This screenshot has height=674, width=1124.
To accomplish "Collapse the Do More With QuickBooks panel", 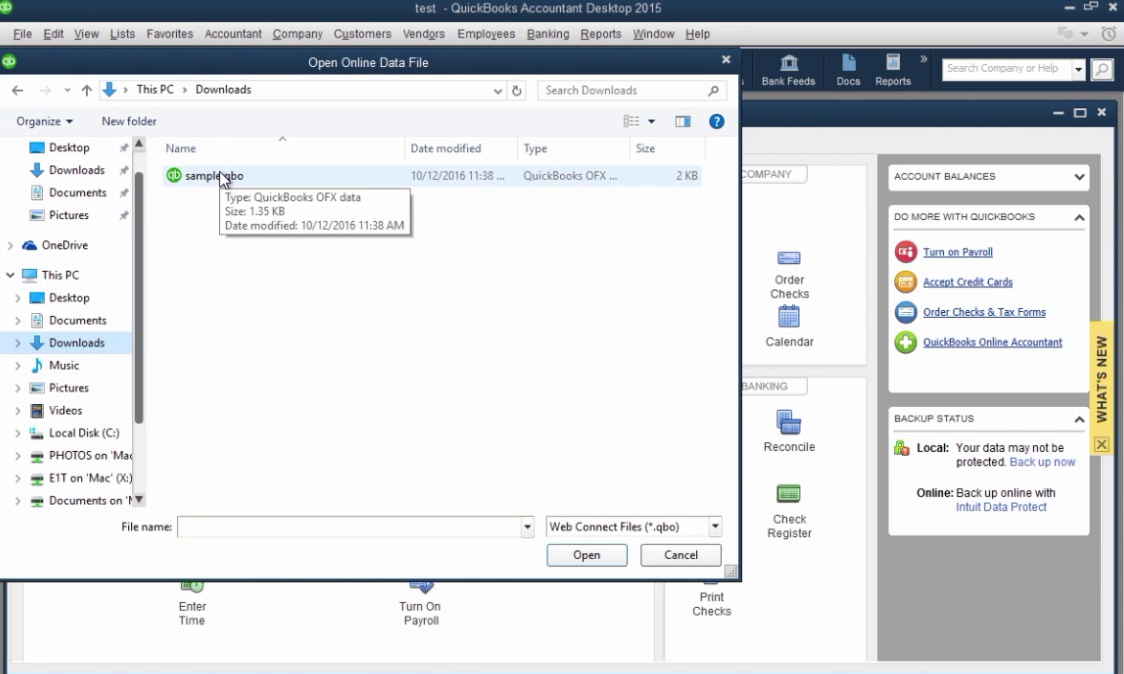I will [1080, 217].
